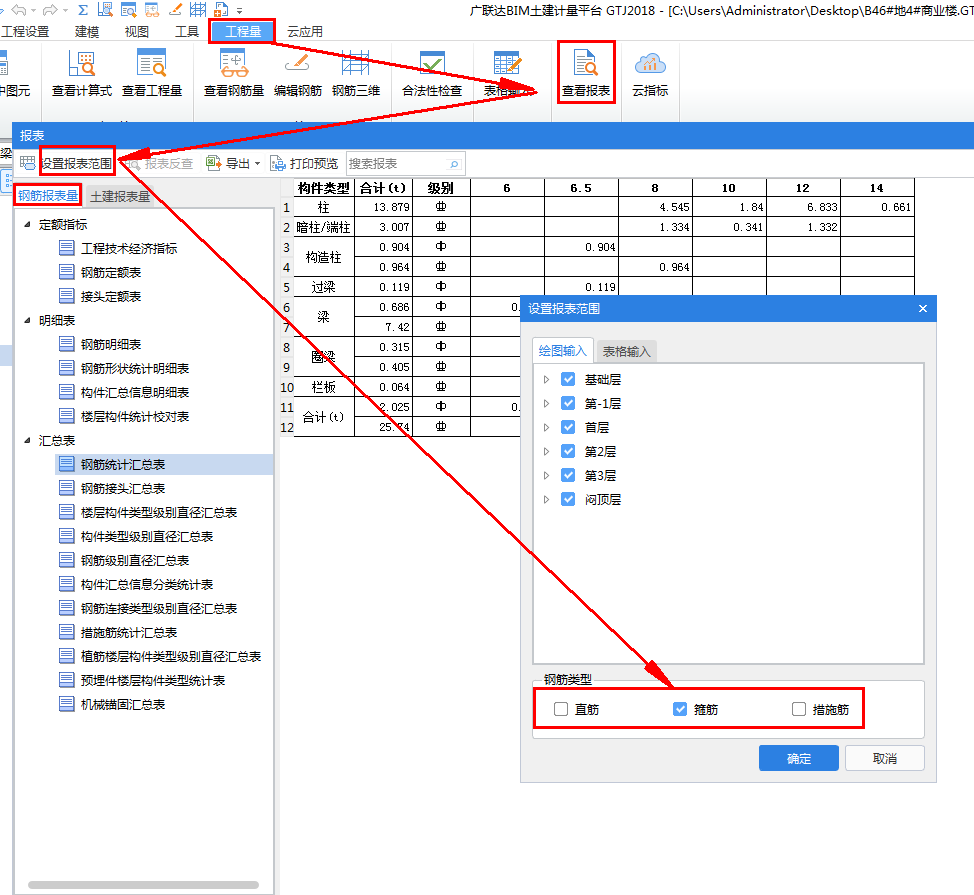974x895 pixels.
Task: Collapse the 定额指标 tree group
Action: pyautogui.click(x=27, y=224)
